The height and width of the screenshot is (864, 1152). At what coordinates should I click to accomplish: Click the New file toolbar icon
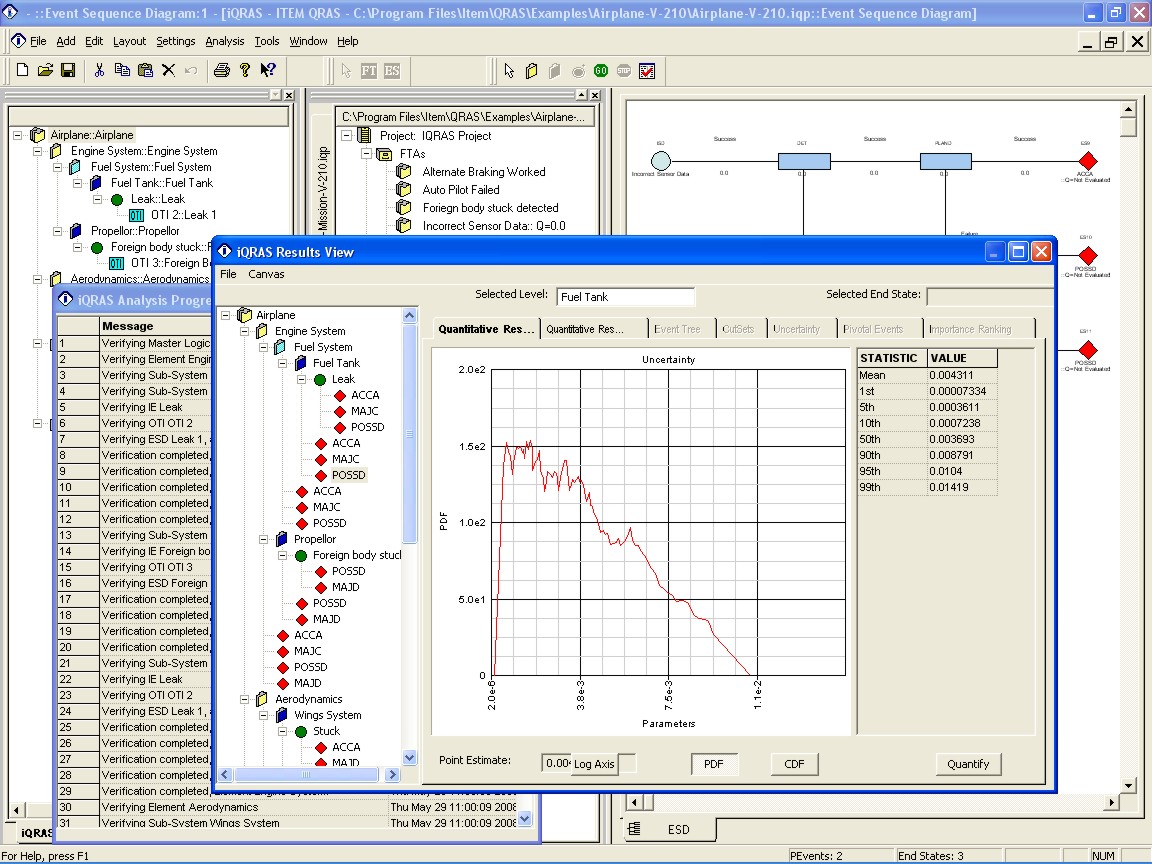click(x=22, y=71)
